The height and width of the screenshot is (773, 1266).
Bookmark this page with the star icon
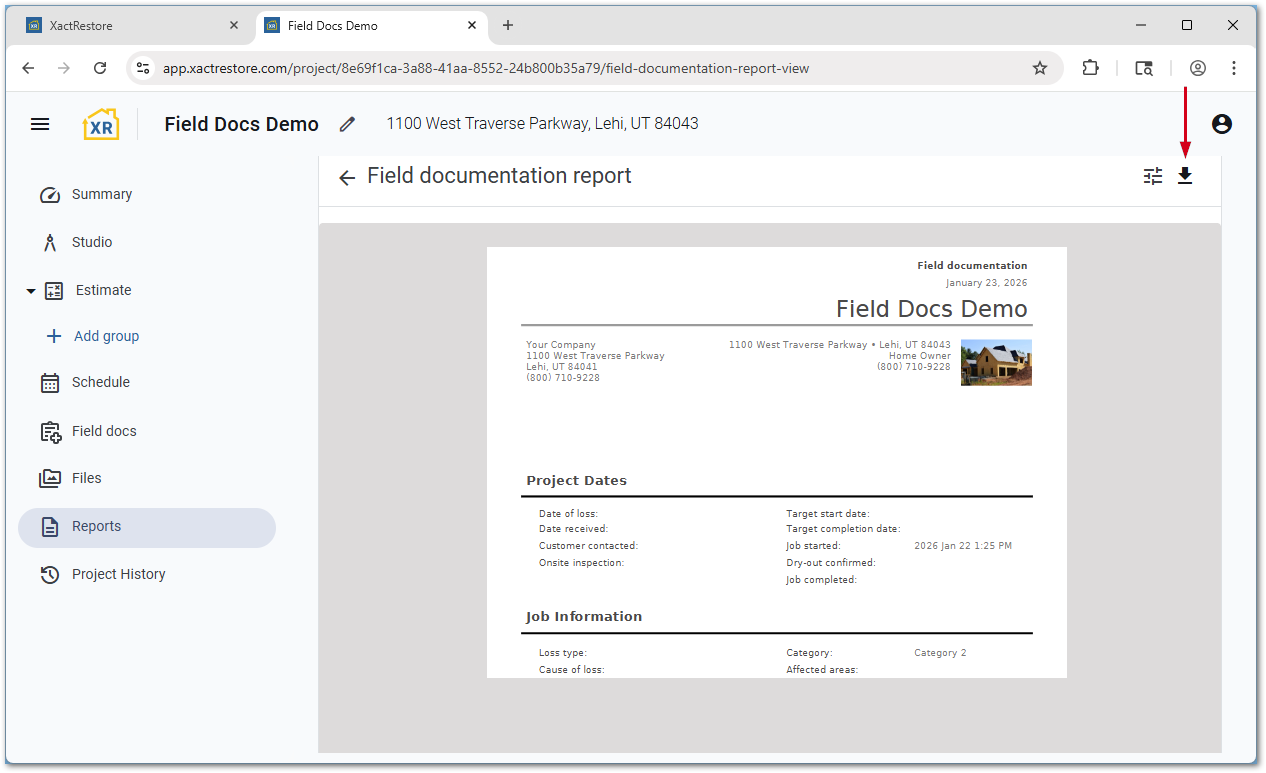[x=1040, y=68]
